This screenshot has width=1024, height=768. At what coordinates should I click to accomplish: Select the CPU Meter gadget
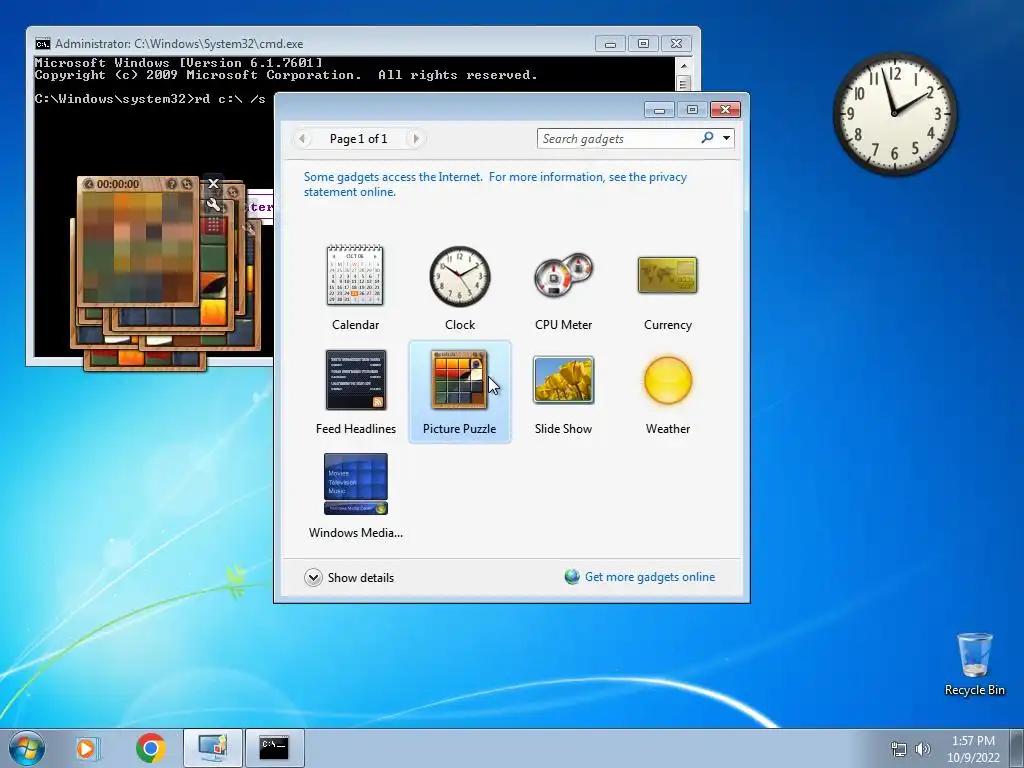pos(564,287)
